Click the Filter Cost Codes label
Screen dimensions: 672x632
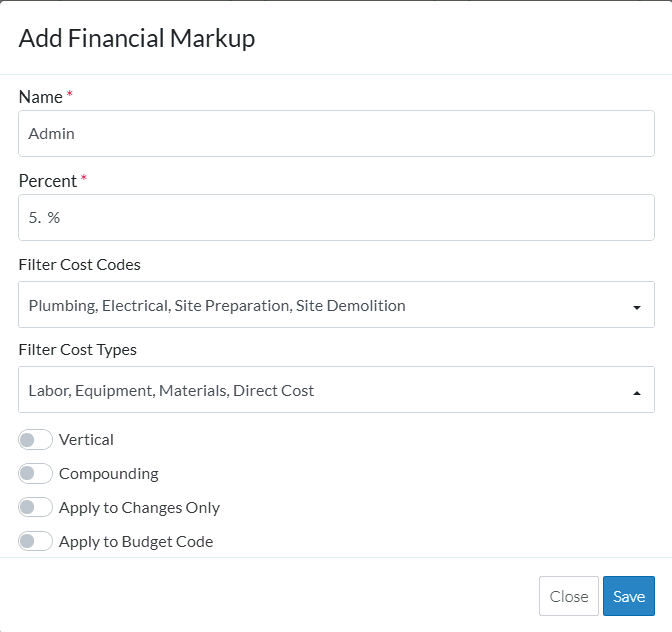79,265
